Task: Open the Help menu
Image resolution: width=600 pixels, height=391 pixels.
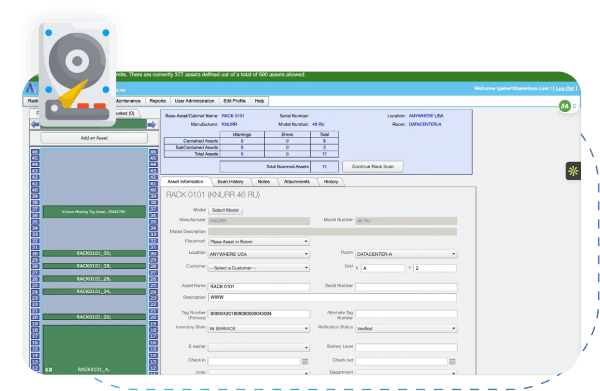Action: [x=259, y=101]
